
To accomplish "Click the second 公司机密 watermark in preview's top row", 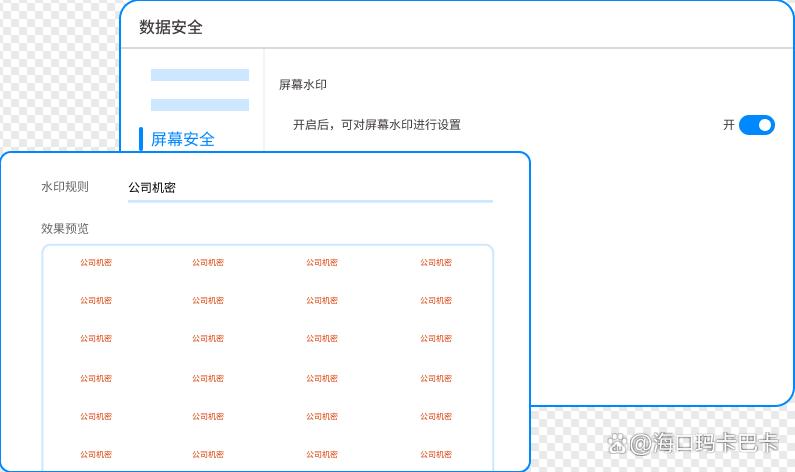I will (208, 263).
